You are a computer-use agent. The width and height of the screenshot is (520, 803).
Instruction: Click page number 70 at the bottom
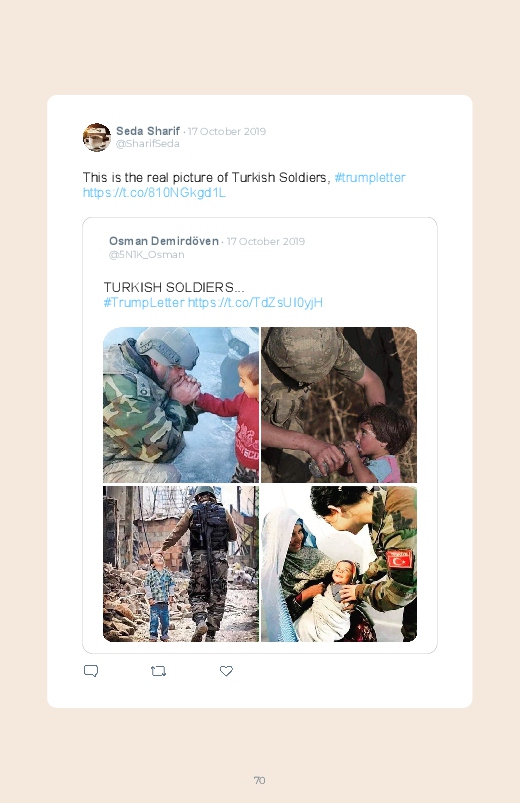point(260,780)
